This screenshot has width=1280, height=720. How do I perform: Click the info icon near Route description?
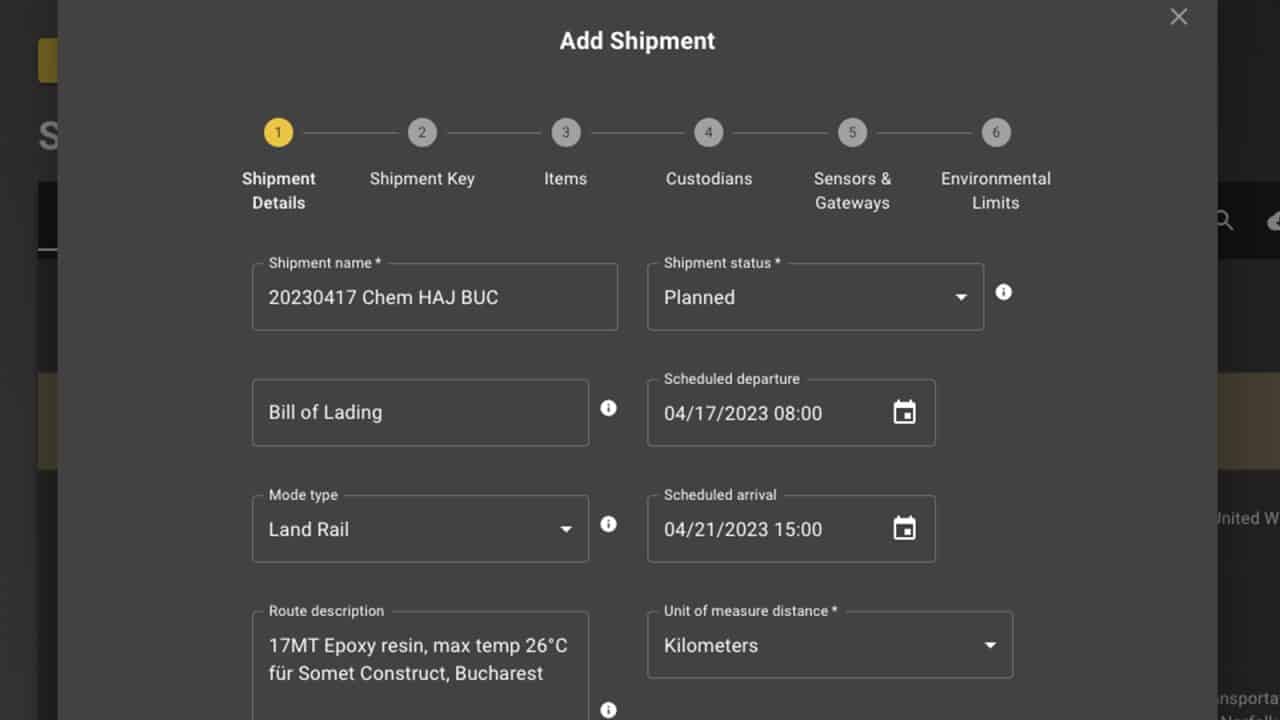tap(608, 710)
